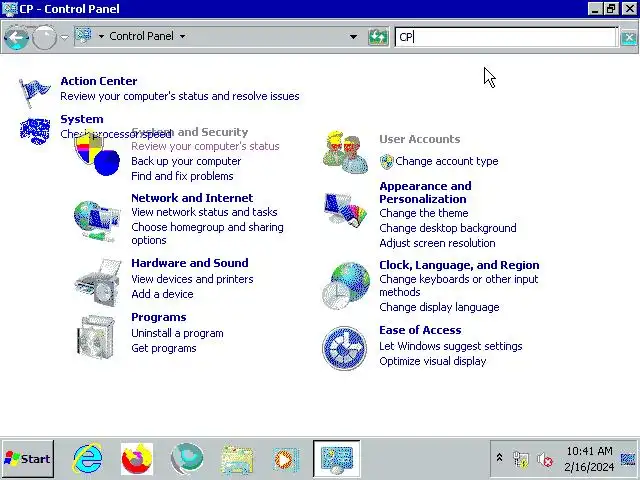Expand the arrow before Control Panel breadcrumb
This screenshot has height=480, width=640.
pos(101,36)
